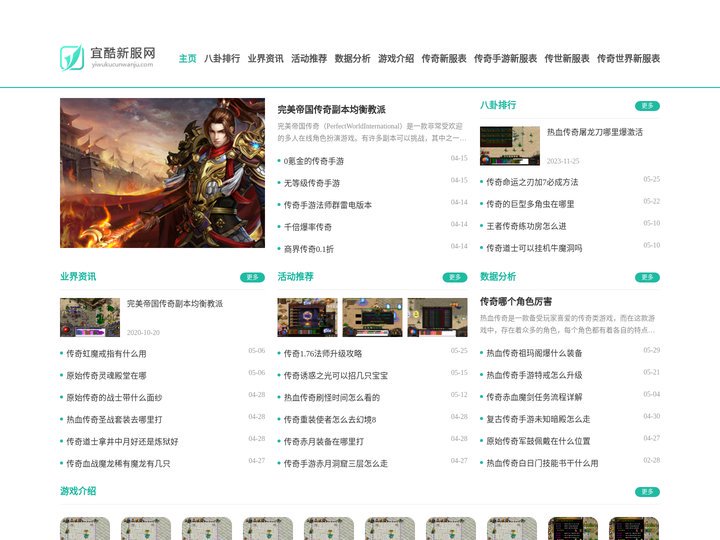Open article 传奇命运之刃加7必成方法

point(532,182)
